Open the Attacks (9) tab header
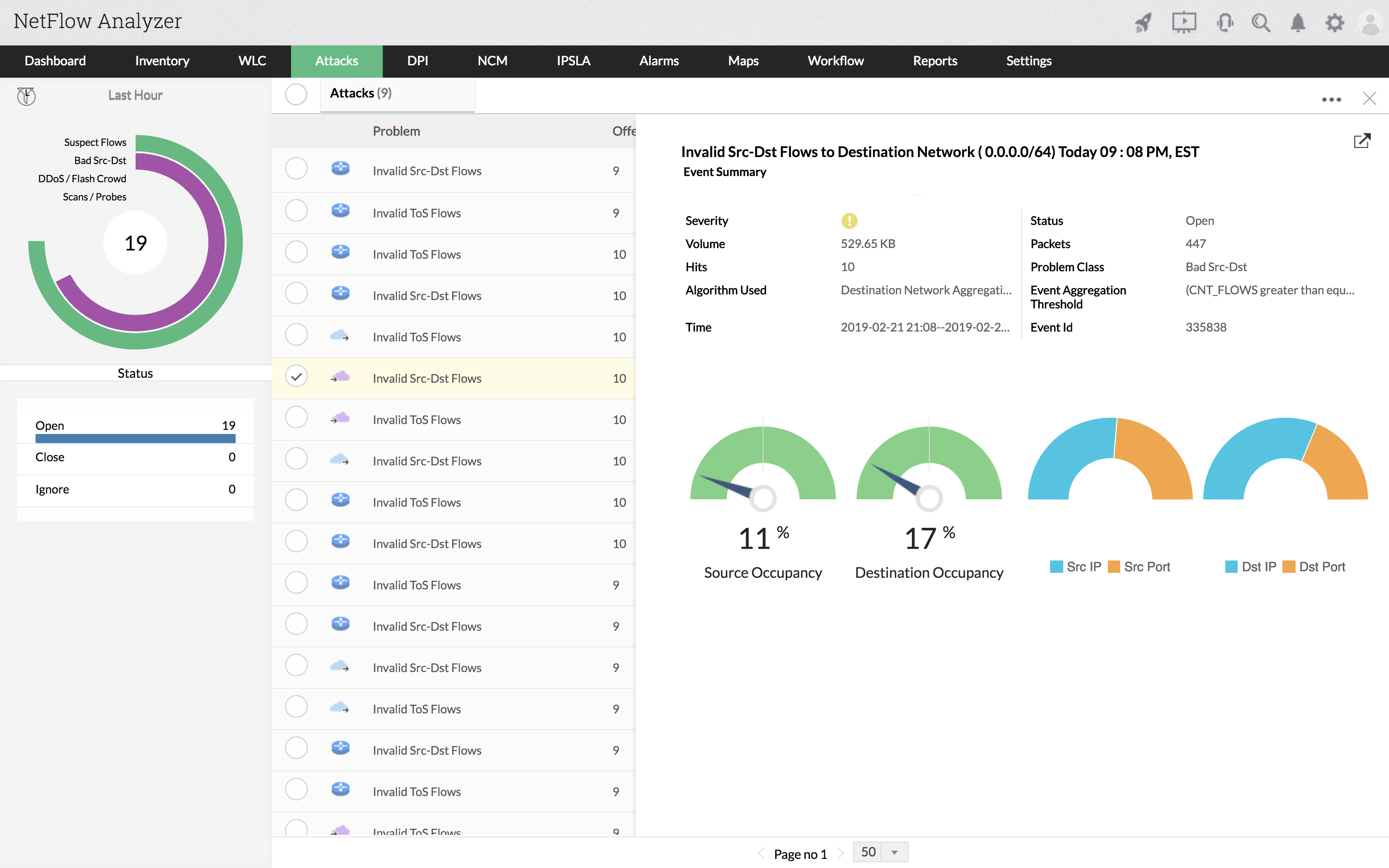 (x=360, y=93)
